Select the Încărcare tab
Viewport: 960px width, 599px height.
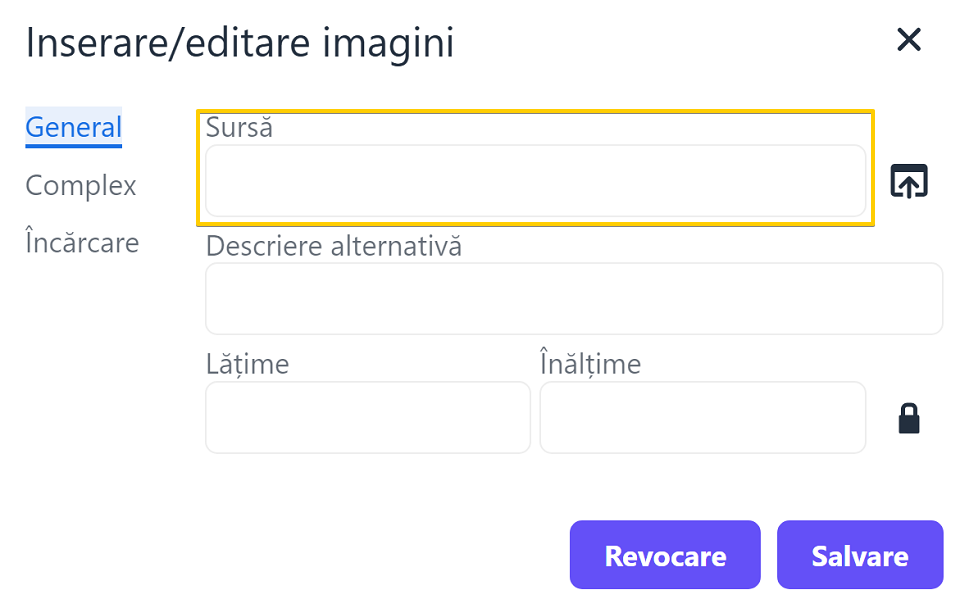[x=82, y=241]
